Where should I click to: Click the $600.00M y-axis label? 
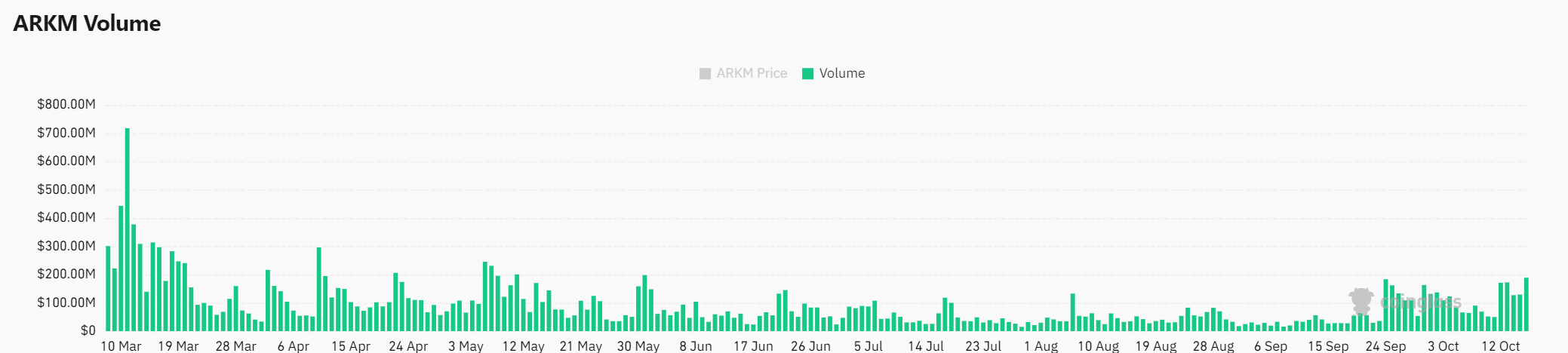coord(66,161)
